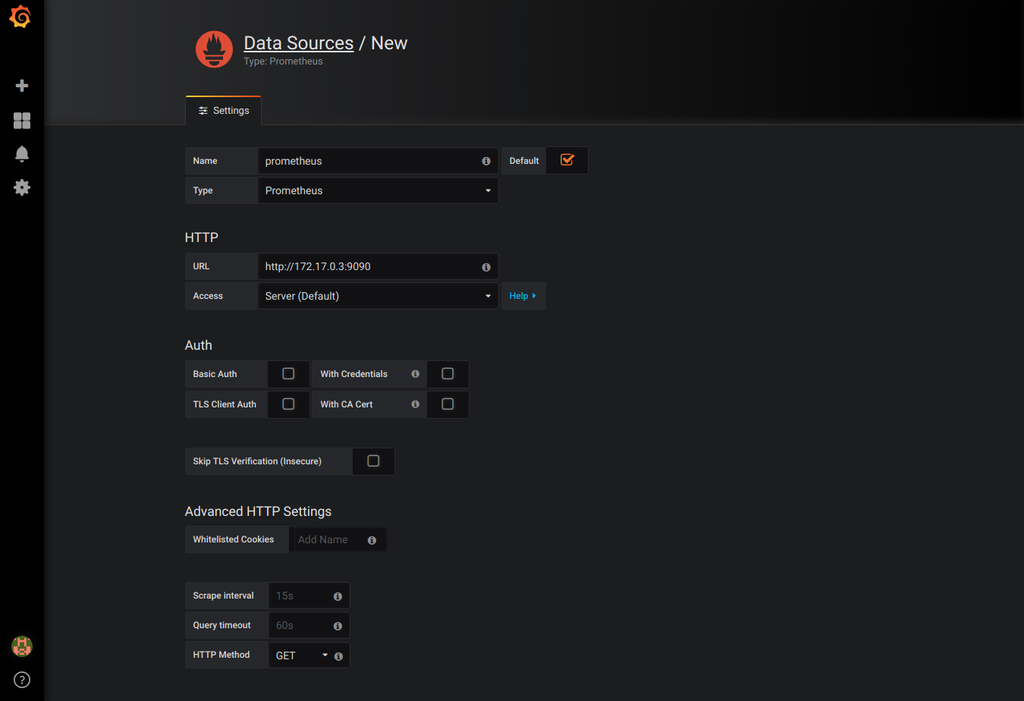Image resolution: width=1024 pixels, height=701 pixels.
Task: Enable With CA Cert checkbox
Action: coord(447,404)
